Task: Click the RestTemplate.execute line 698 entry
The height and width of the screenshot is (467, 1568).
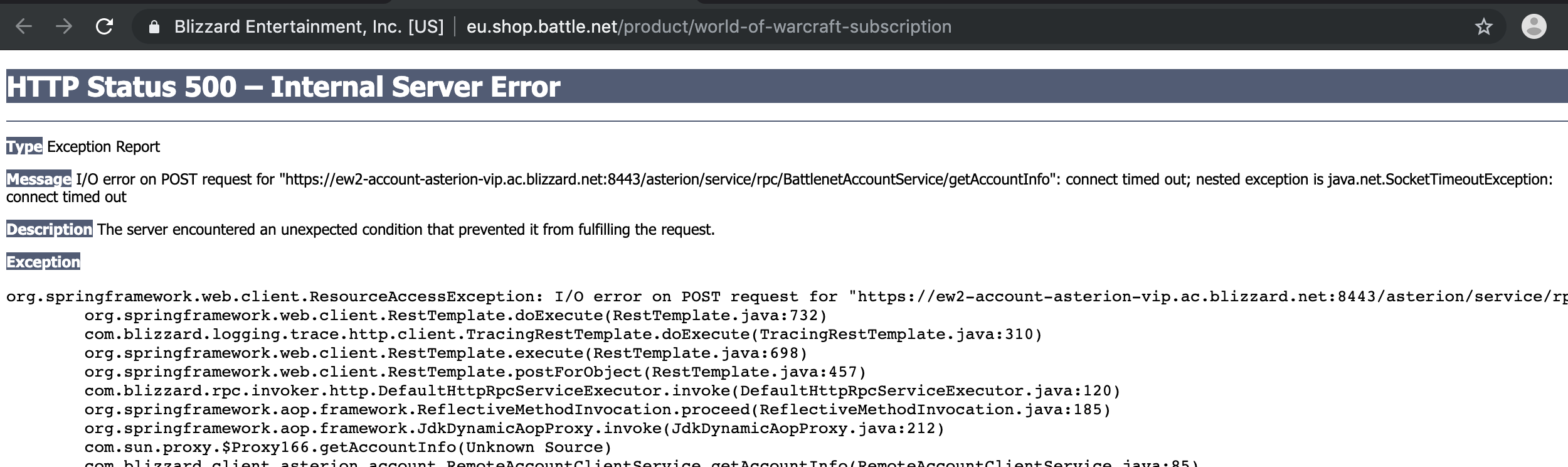Action: pos(446,353)
